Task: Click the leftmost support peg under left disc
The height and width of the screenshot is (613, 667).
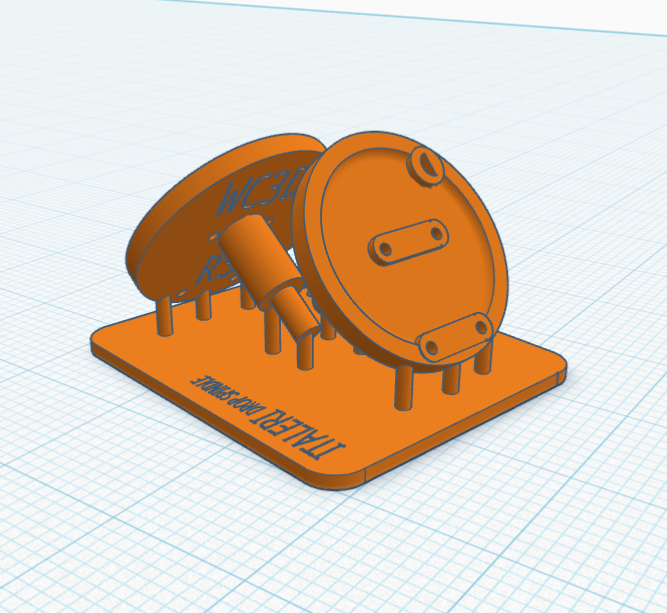Action: (164, 316)
